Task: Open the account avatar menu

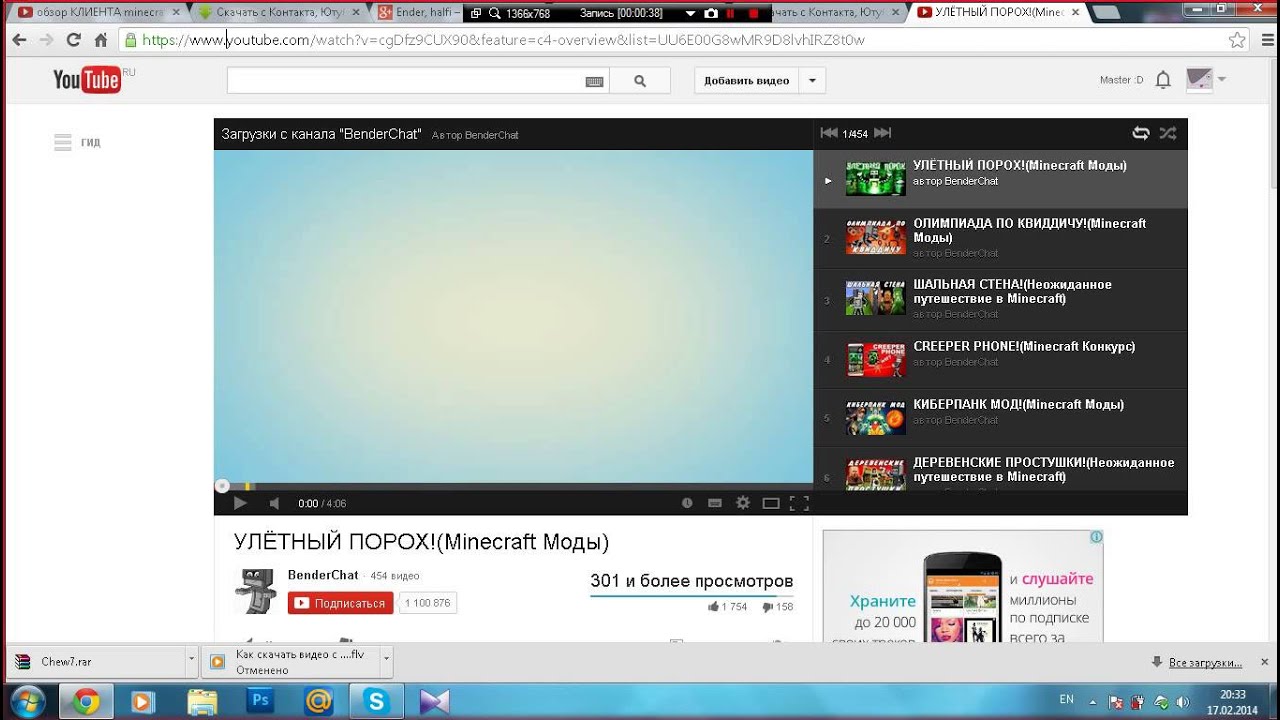Action: click(x=1205, y=80)
